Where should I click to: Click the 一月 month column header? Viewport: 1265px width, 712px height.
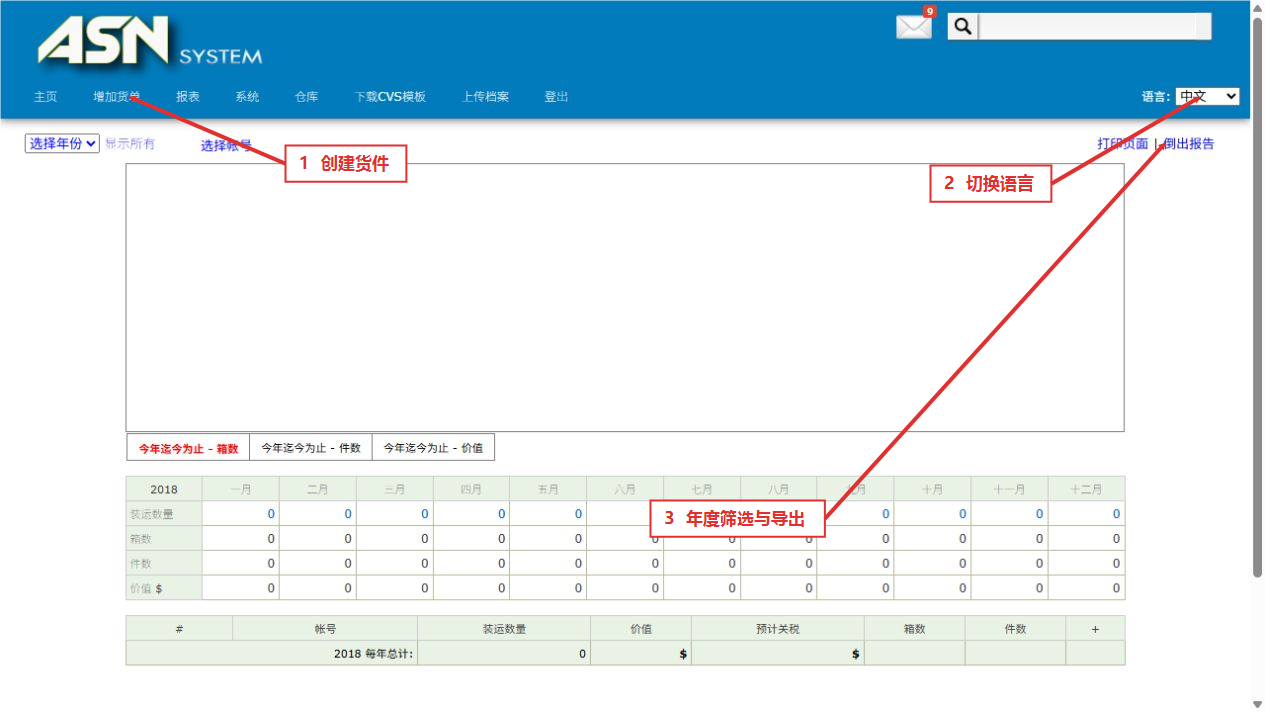pyautogui.click(x=241, y=490)
